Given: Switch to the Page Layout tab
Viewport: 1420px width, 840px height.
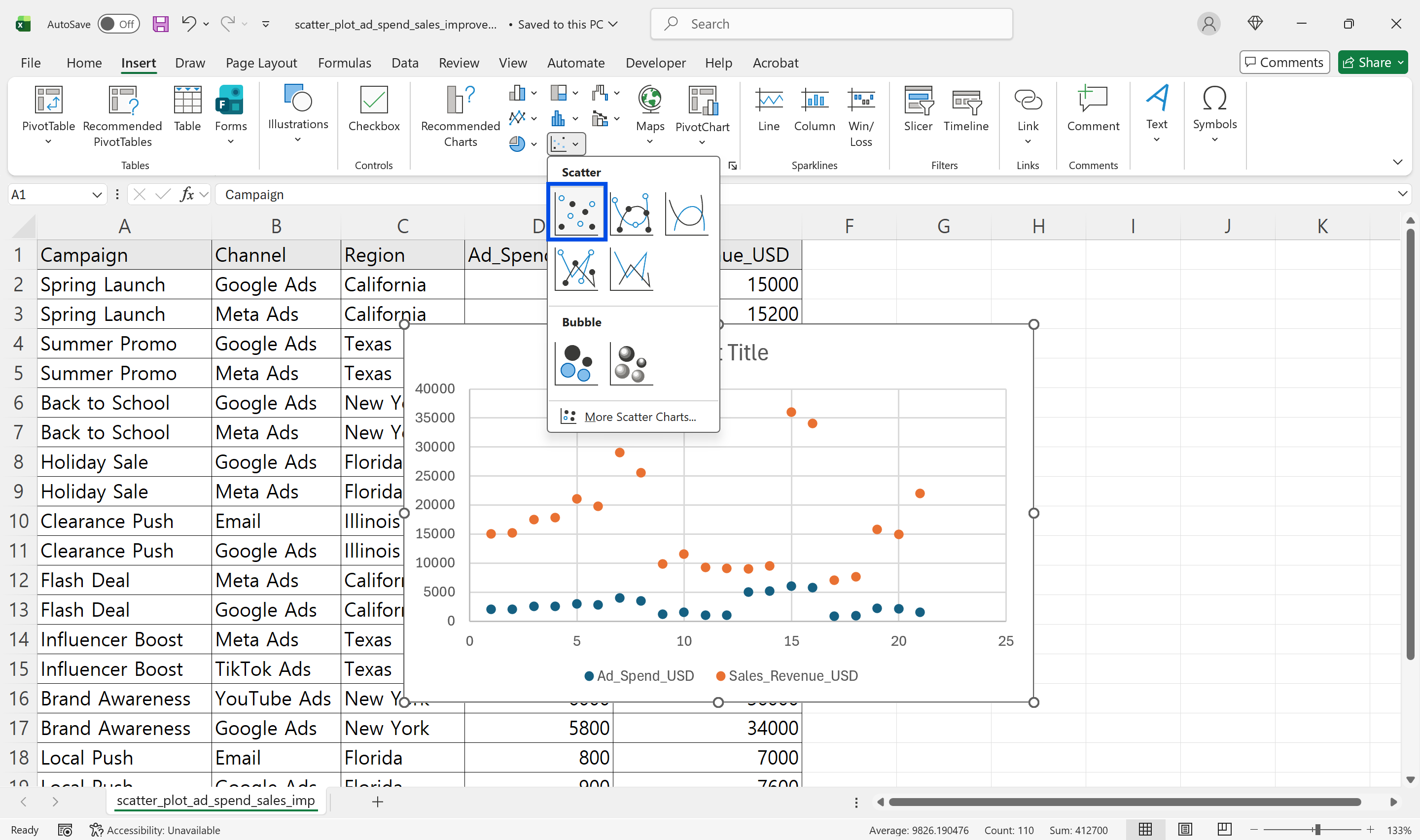Looking at the screenshot, I should tap(261, 63).
